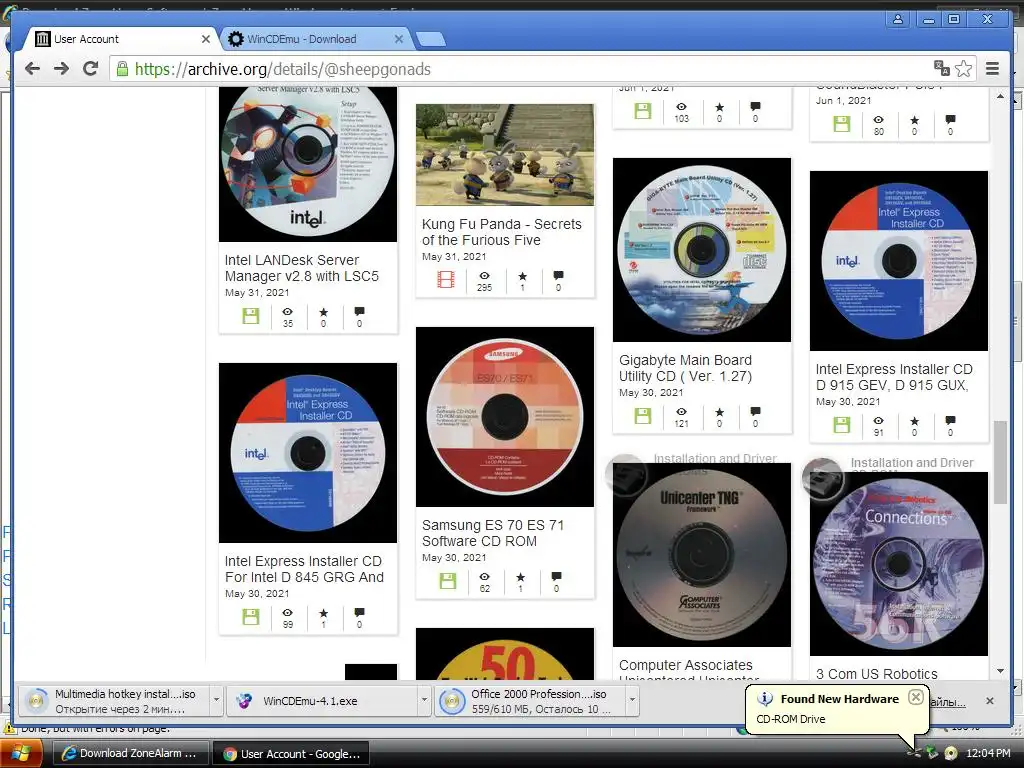Click the comments icon under Kung Fu Panda
Image resolution: width=1024 pixels, height=768 pixels.
click(558, 276)
